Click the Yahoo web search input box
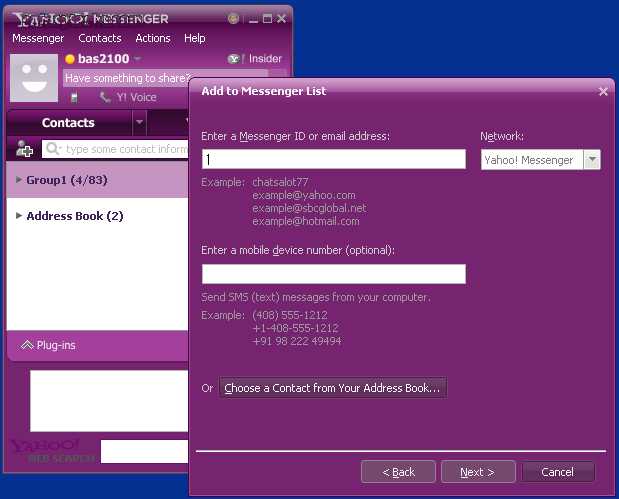Image resolution: width=619 pixels, height=499 pixels. tap(144, 452)
